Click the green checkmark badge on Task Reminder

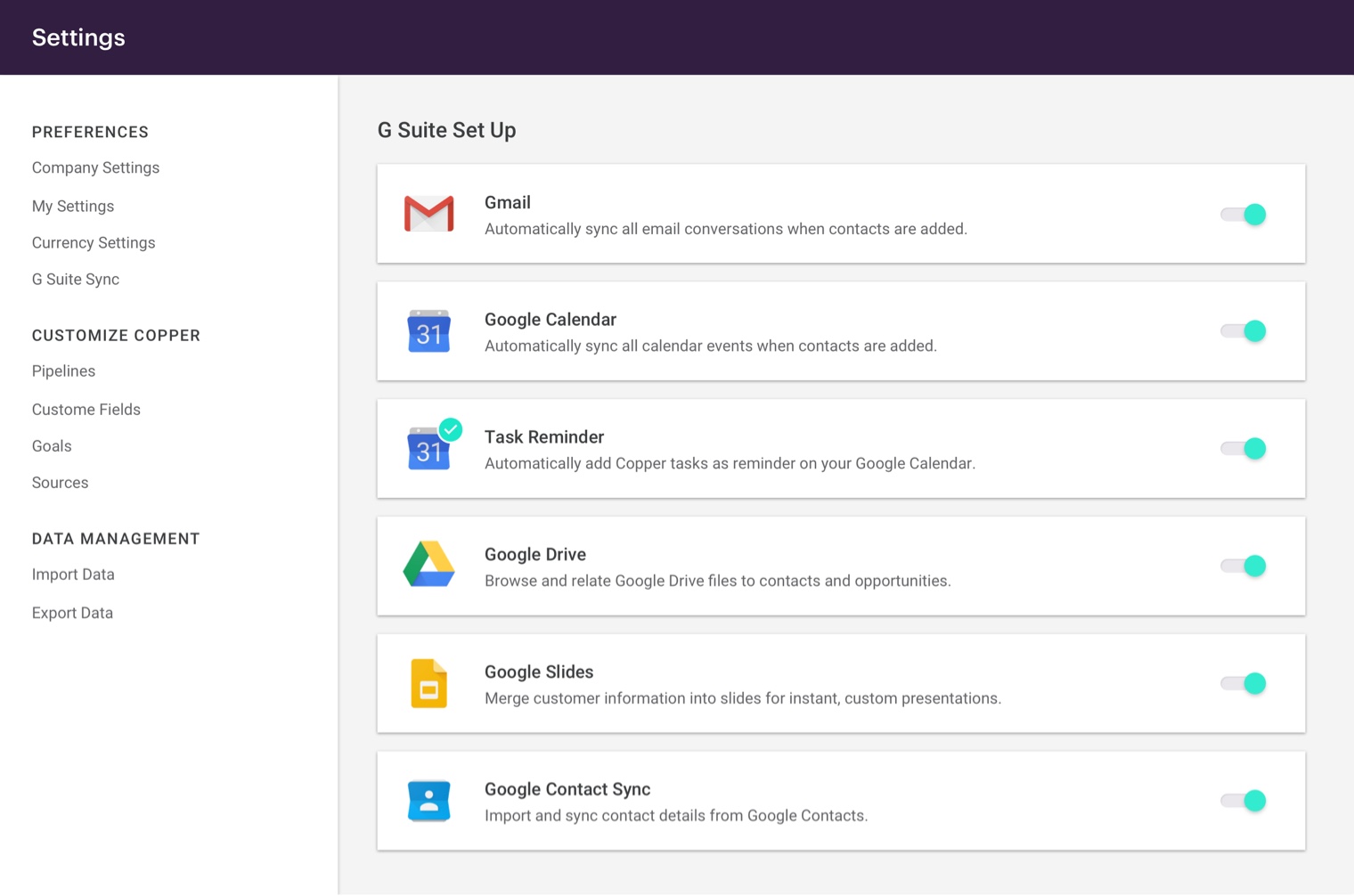click(x=451, y=429)
